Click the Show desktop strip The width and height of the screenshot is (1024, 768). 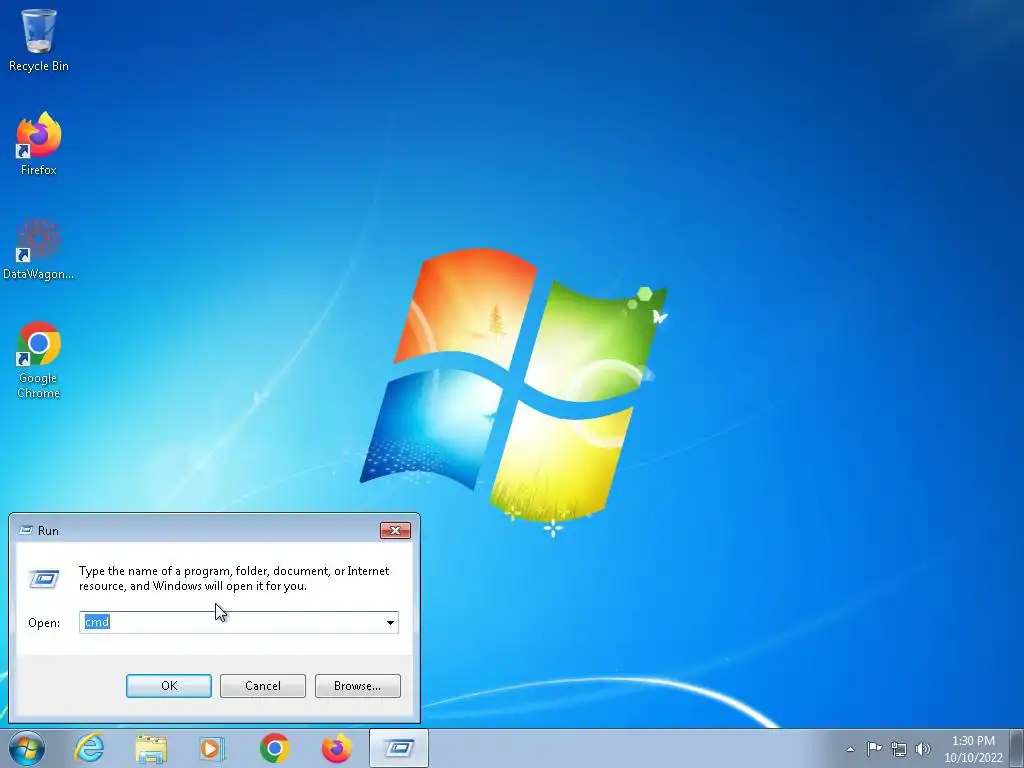tap(1019, 748)
